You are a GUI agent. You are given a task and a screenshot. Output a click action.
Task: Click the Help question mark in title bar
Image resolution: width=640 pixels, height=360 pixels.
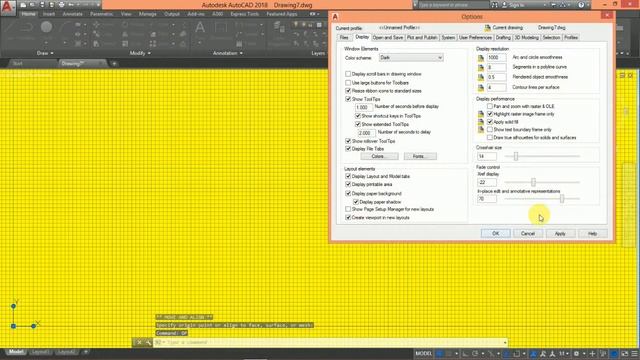(x=581, y=5)
